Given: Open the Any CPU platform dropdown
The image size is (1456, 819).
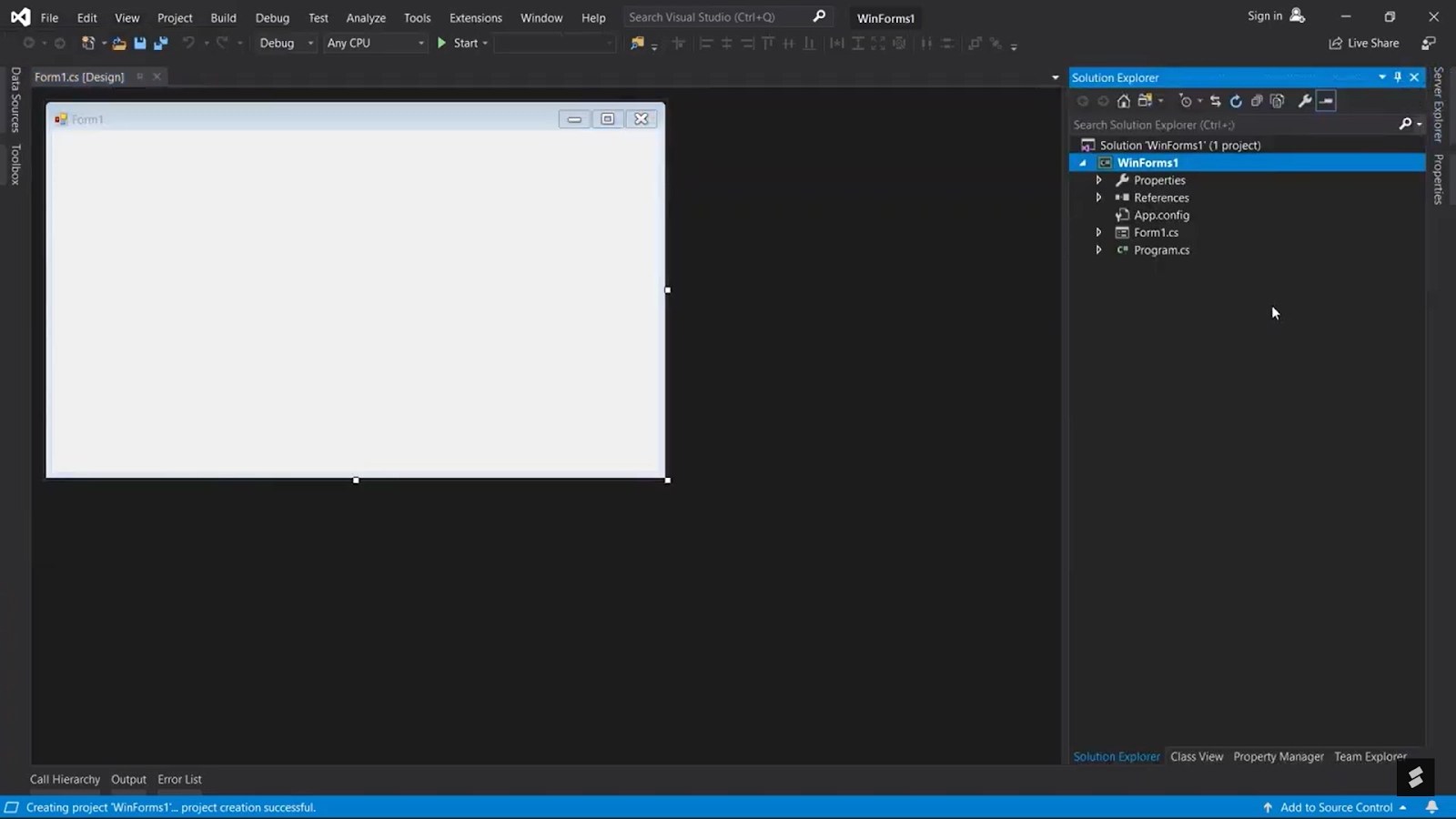Looking at the screenshot, I should pos(420,43).
